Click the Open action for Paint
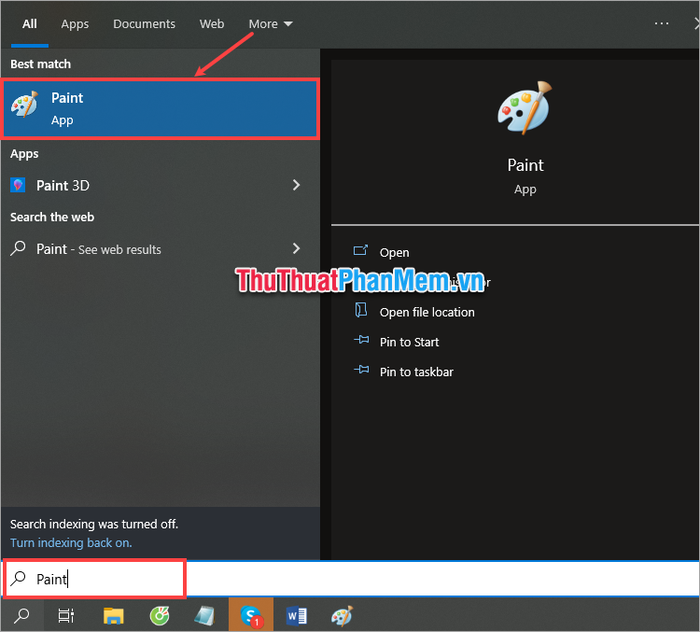Image resolution: width=700 pixels, height=632 pixels. [x=394, y=252]
